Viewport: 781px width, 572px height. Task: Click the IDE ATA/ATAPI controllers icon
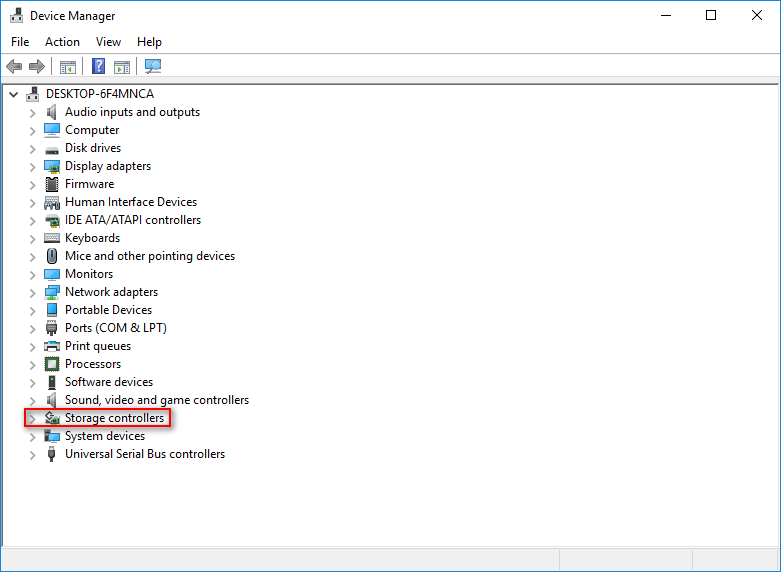click(x=52, y=220)
